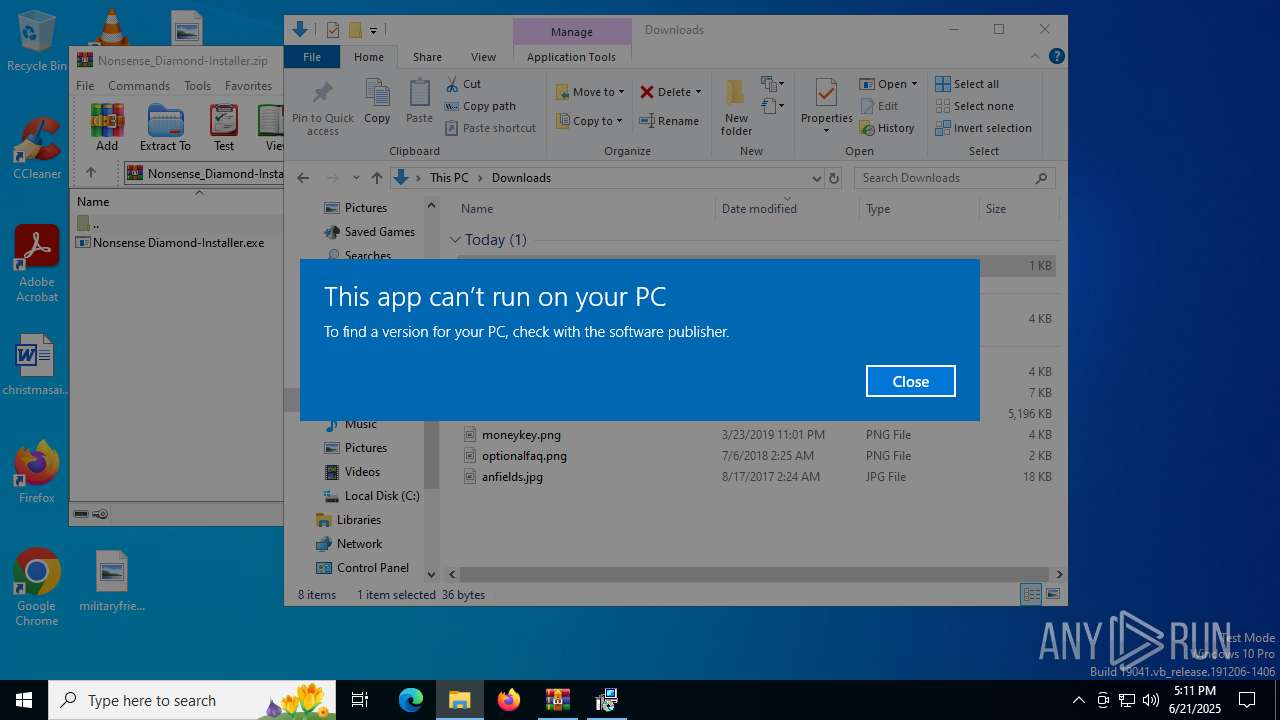Click Copy path in Clipboard group

pos(480,106)
